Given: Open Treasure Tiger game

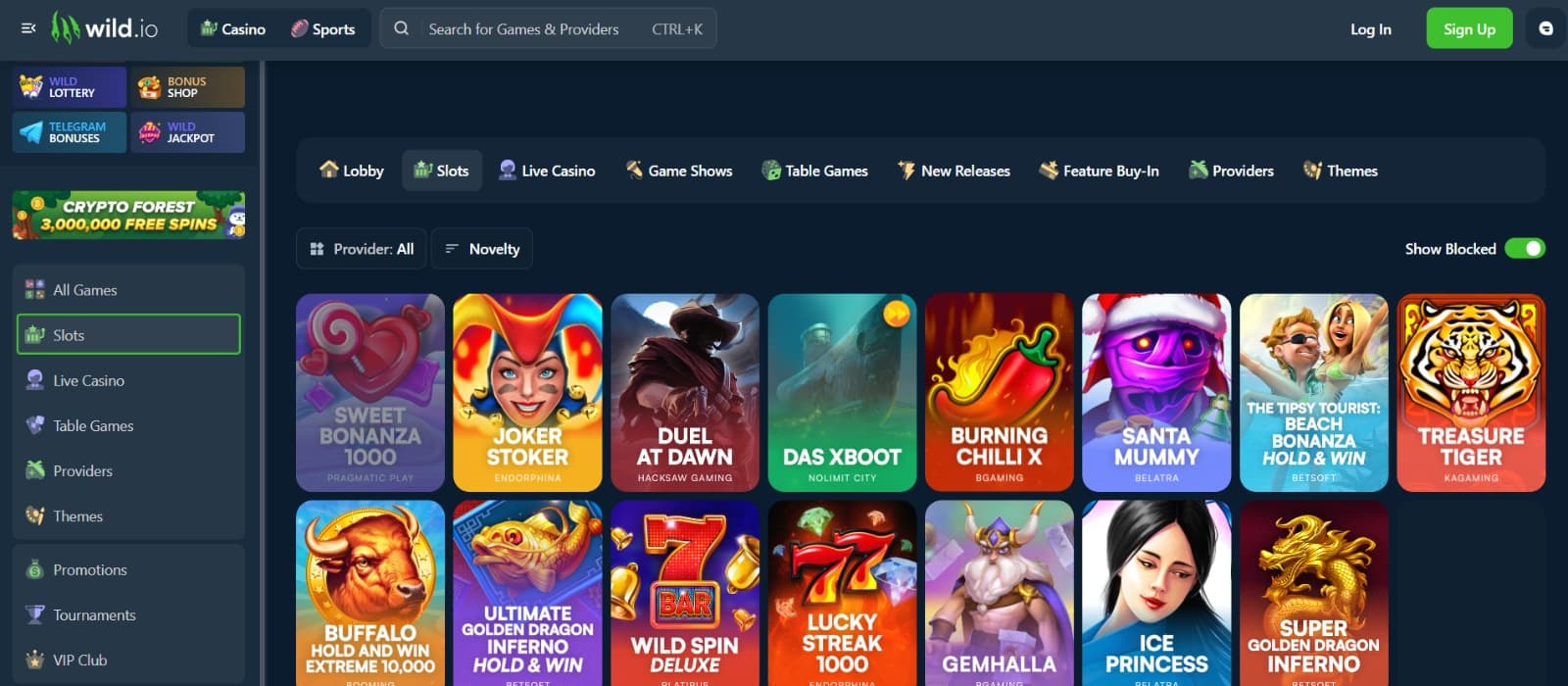Looking at the screenshot, I should click(1471, 392).
